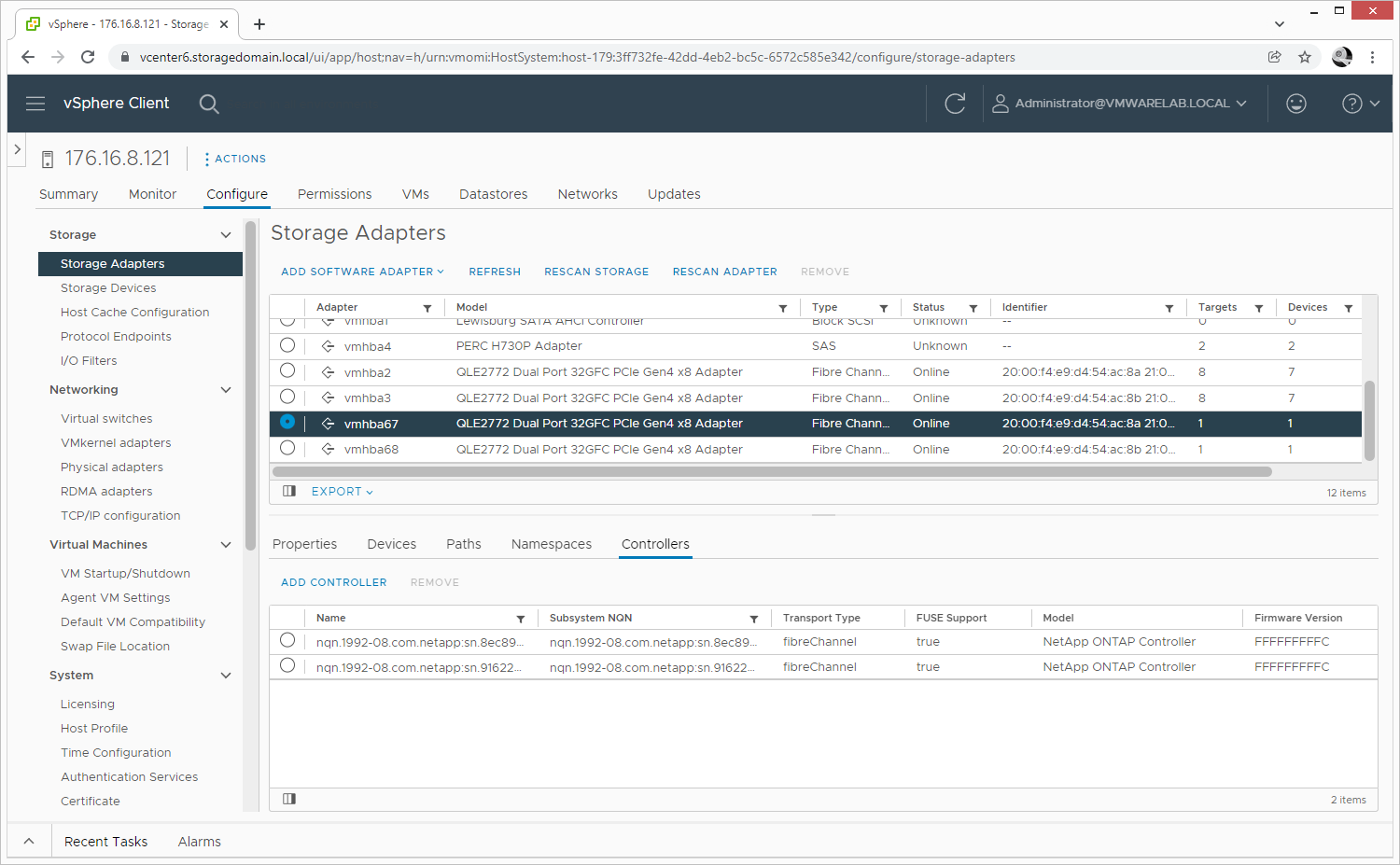Image resolution: width=1400 pixels, height=865 pixels.
Task: Reload the page with browser refresh
Action: (88, 57)
